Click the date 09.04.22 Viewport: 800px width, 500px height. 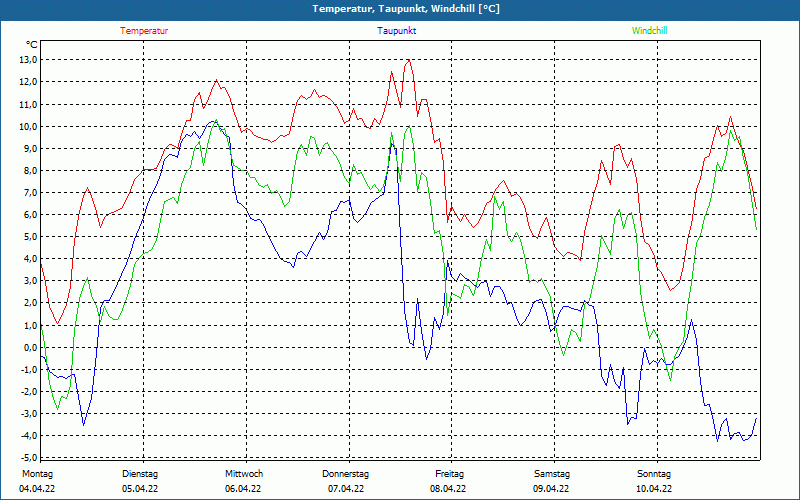point(551,489)
